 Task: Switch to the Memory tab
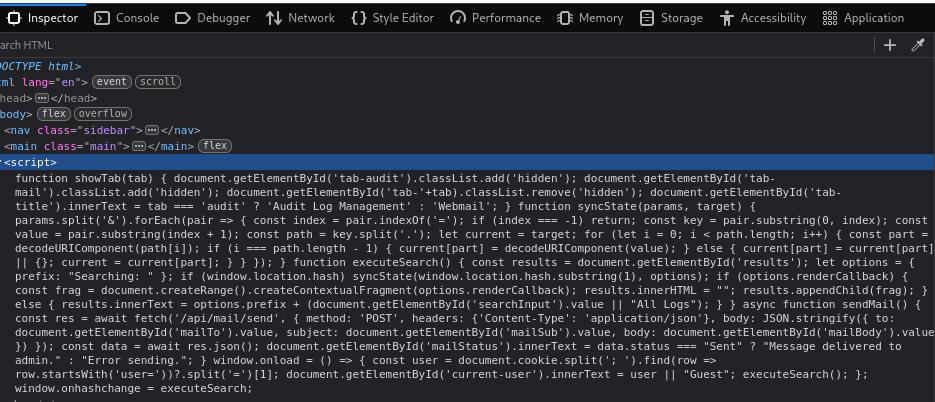point(590,18)
